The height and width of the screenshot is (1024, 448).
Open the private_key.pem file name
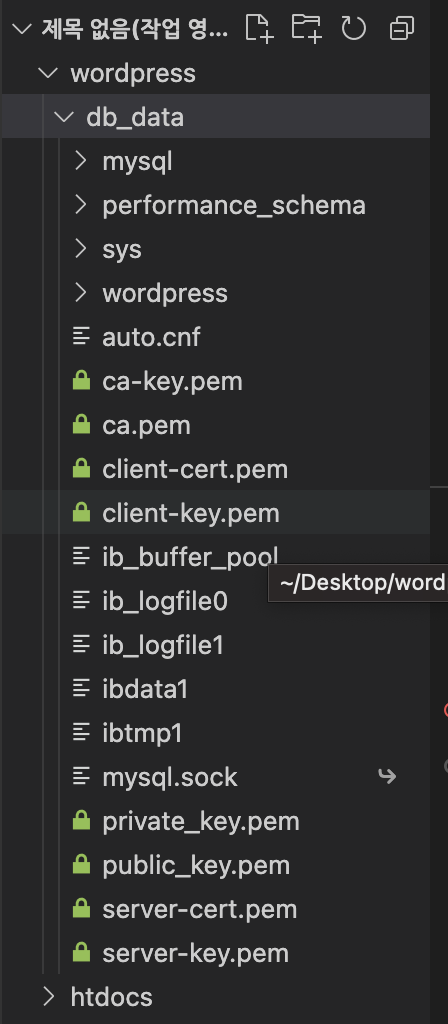click(201, 821)
